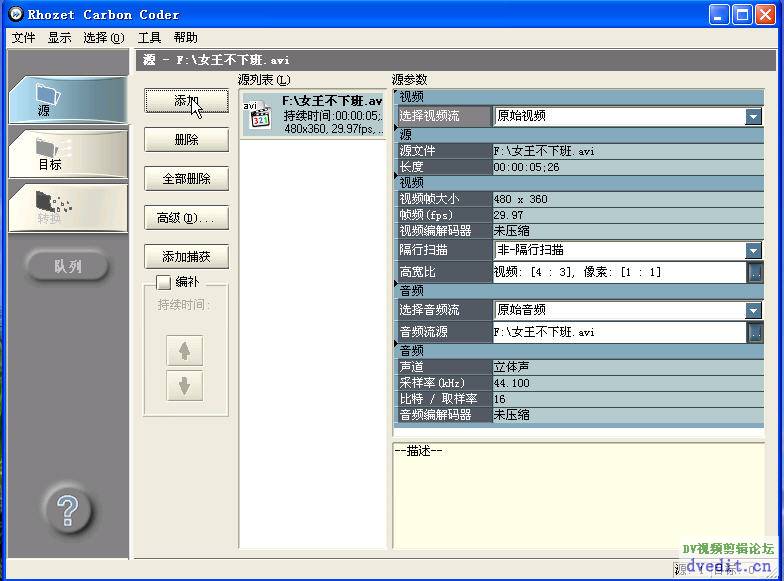Click the up arrow duration button

pos(184,350)
